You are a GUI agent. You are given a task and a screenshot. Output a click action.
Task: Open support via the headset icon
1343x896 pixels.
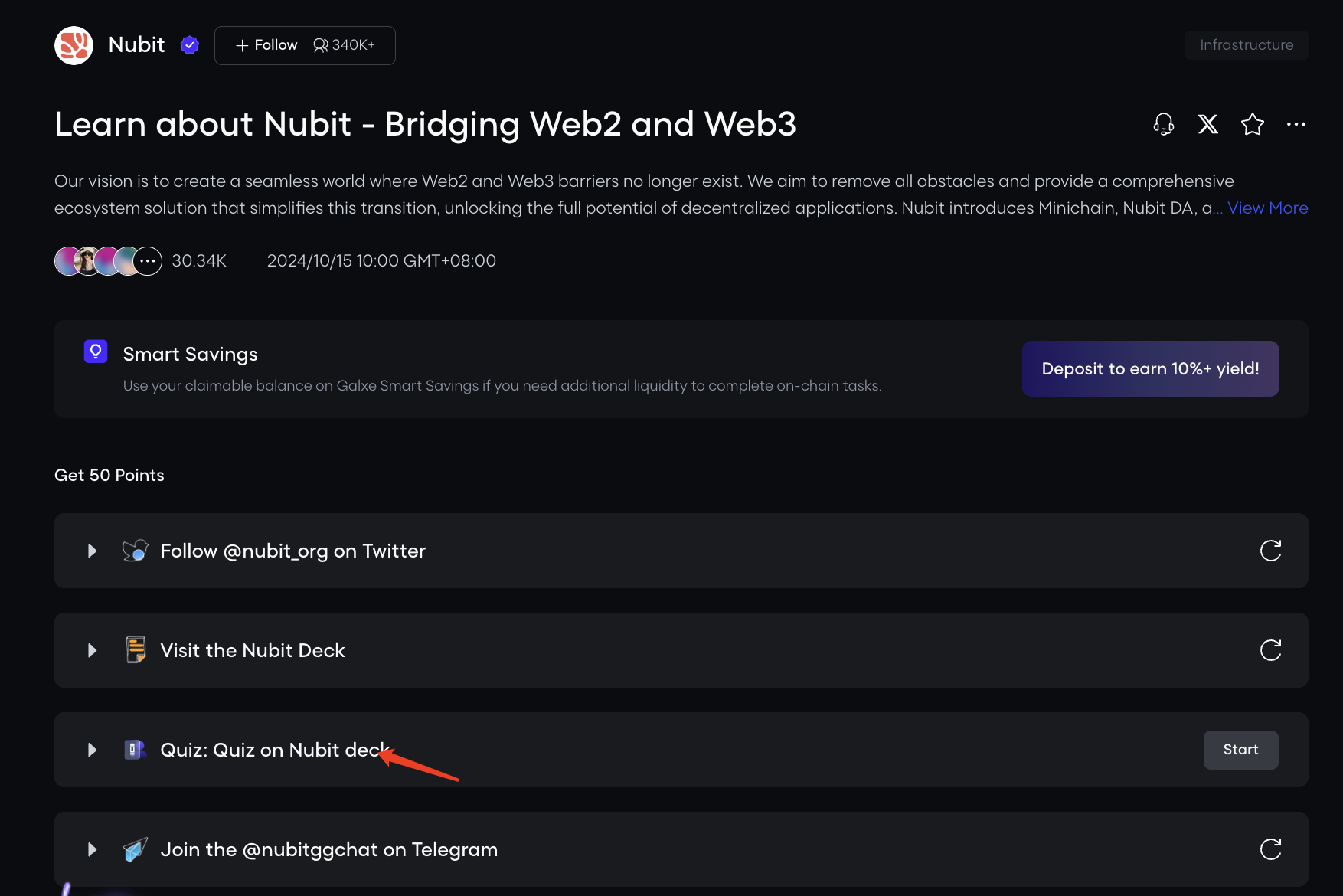tap(1163, 124)
